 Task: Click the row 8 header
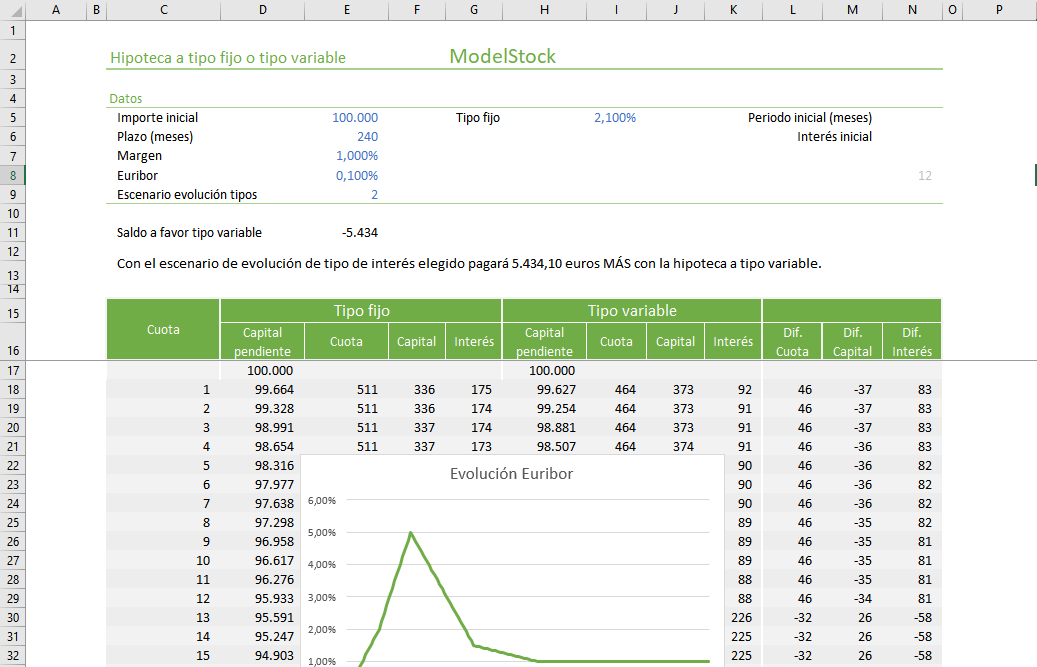tap(12, 175)
